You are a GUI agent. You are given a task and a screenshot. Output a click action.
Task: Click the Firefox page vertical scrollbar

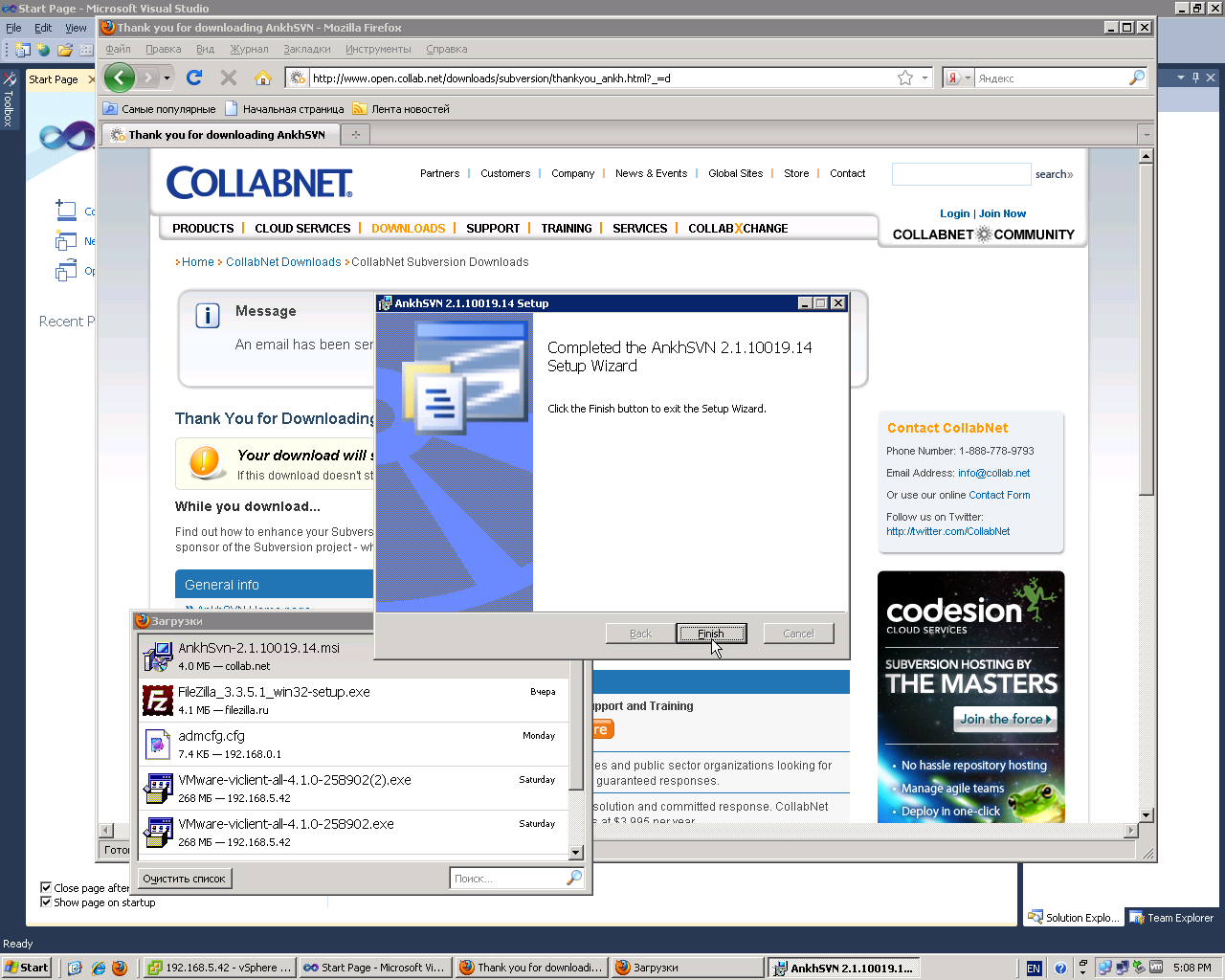click(1146, 486)
